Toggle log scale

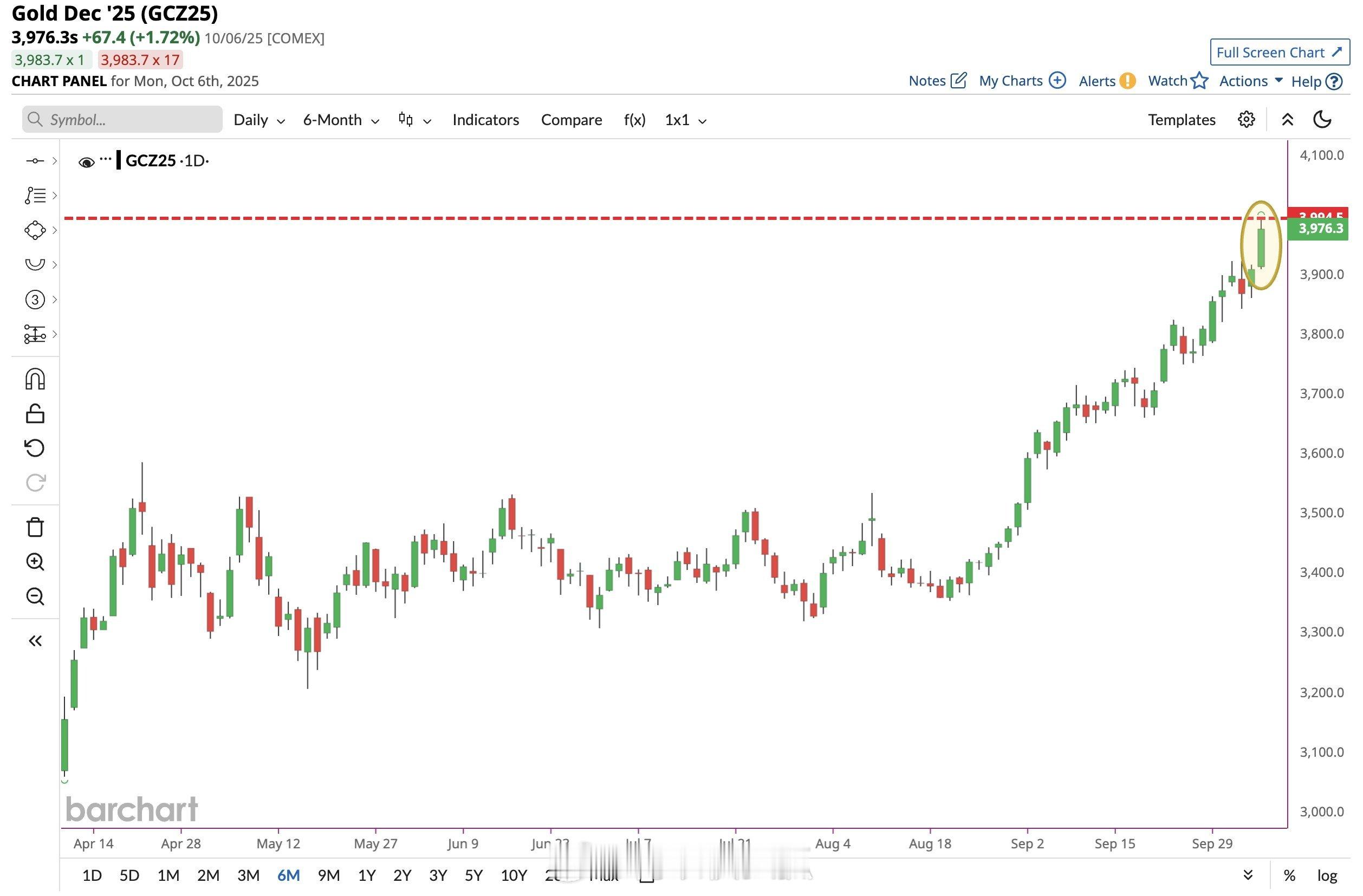(1327, 875)
